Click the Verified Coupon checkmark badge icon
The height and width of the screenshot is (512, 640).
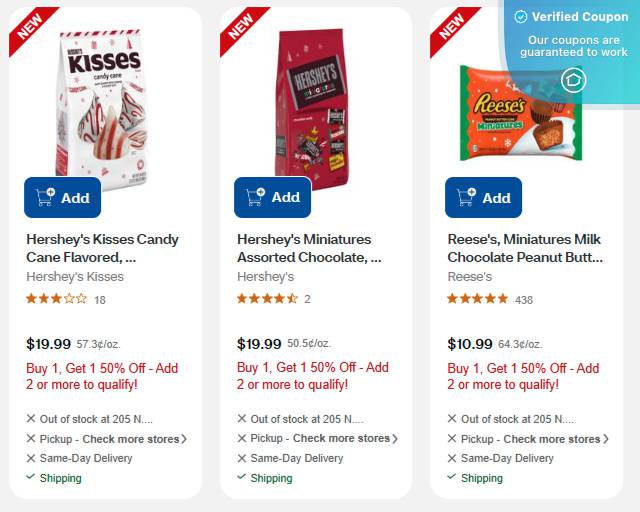click(x=520, y=17)
